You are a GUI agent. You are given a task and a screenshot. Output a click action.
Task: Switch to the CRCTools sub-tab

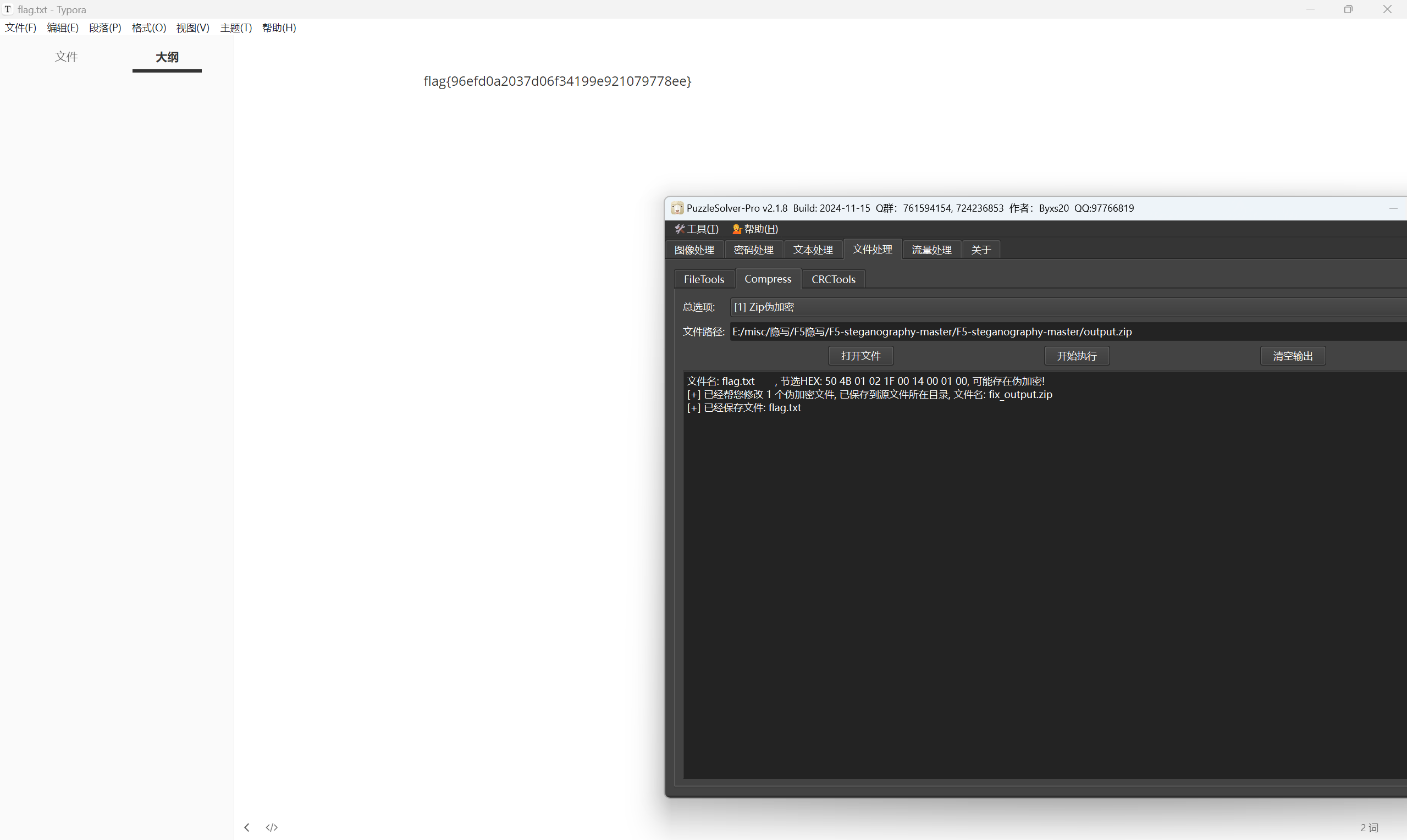click(x=833, y=279)
